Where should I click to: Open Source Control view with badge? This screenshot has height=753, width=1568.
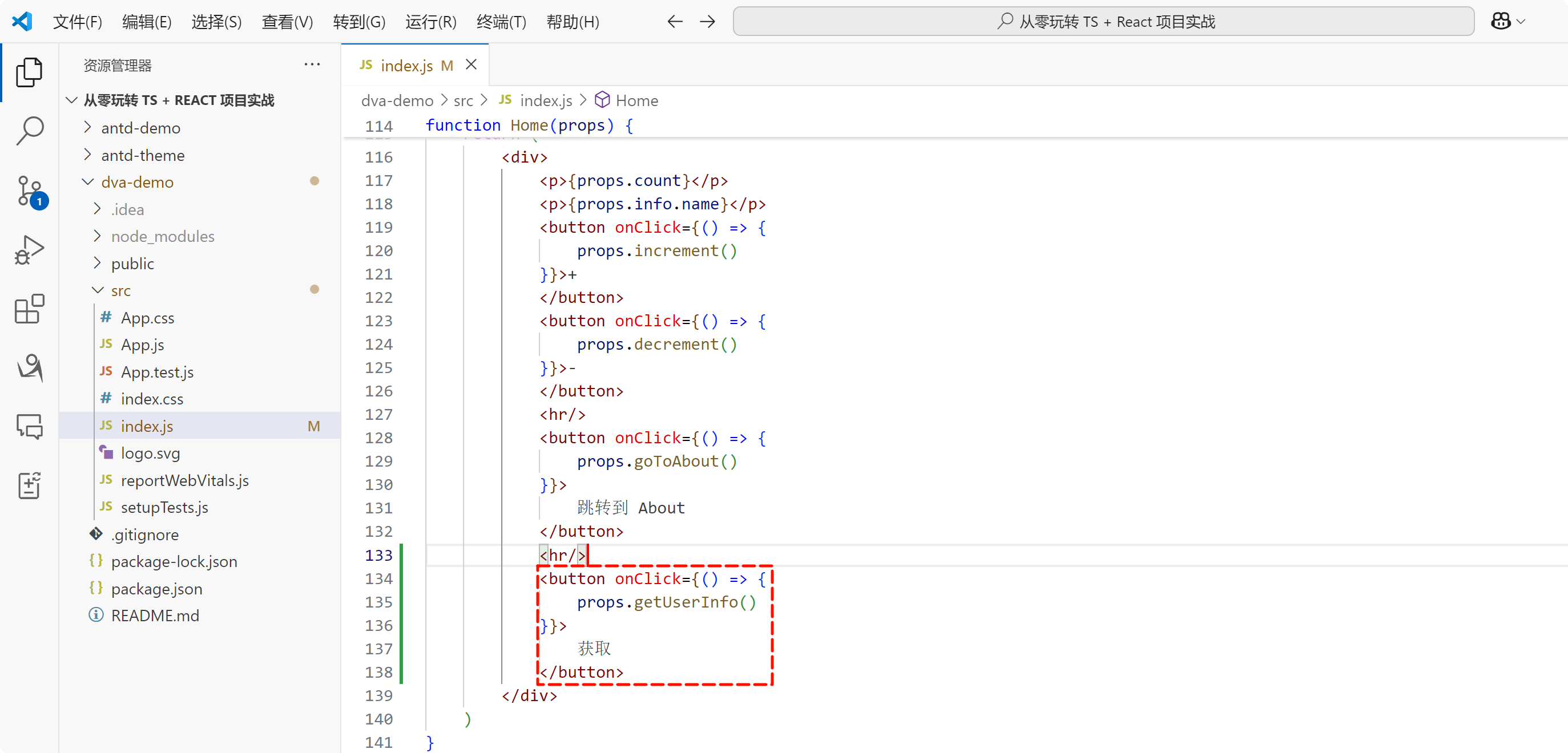(29, 191)
